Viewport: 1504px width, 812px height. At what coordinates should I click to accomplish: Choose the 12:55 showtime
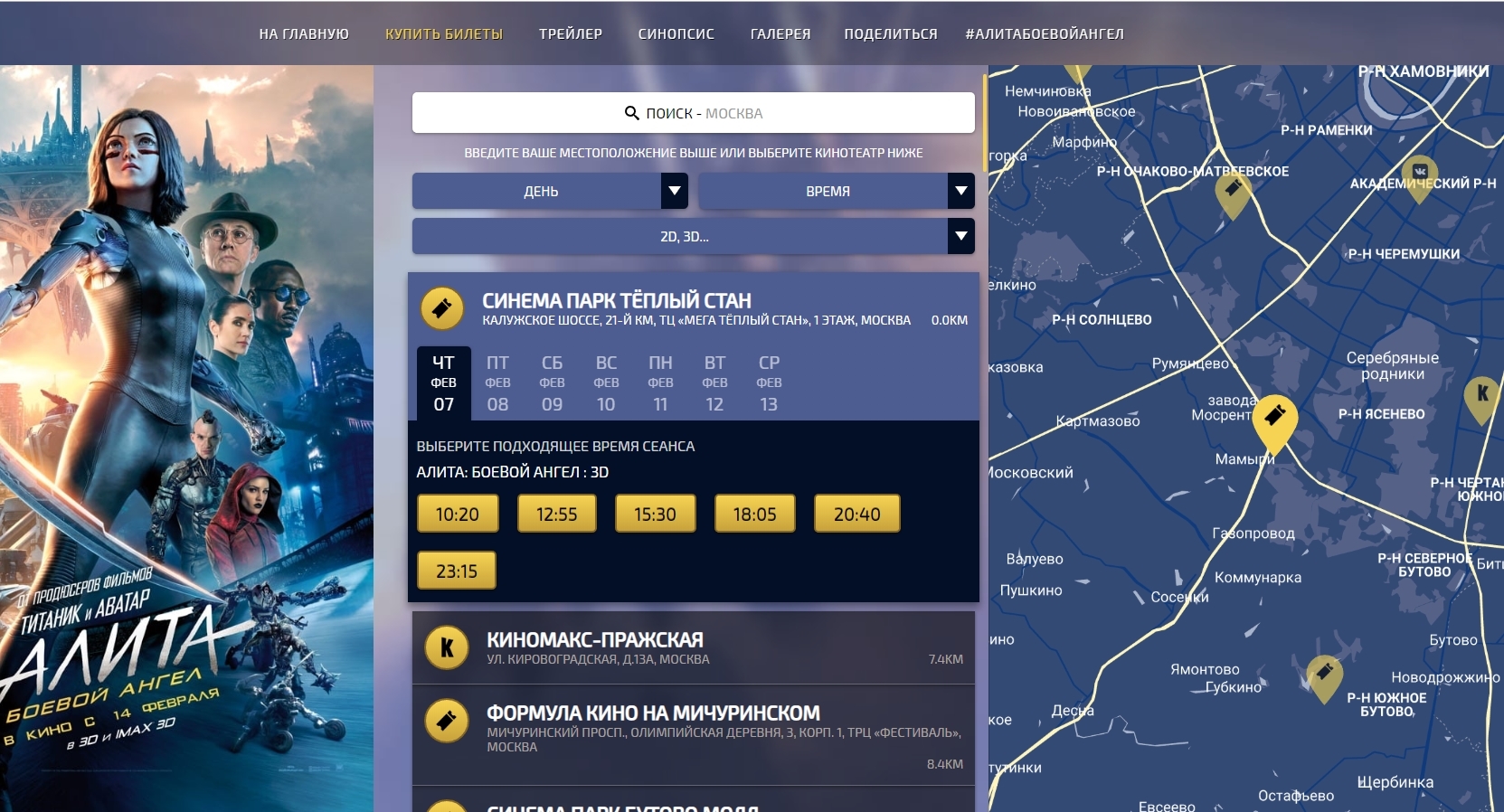click(556, 514)
